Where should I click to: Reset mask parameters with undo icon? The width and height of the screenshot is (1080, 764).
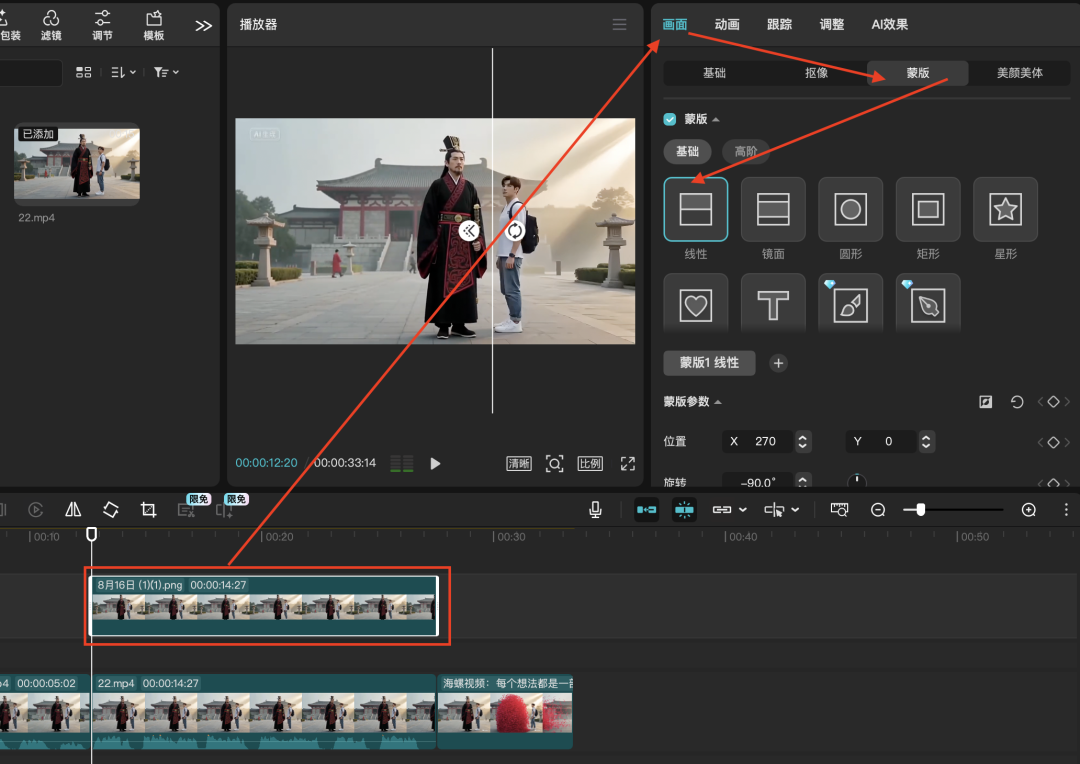[x=1017, y=402]
